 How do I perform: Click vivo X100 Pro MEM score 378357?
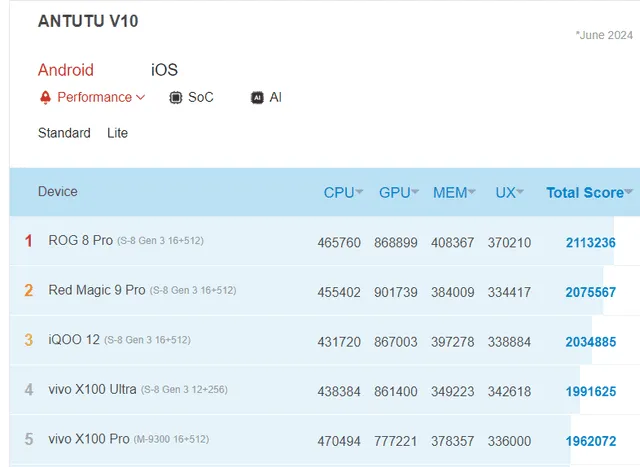[453, 441]
